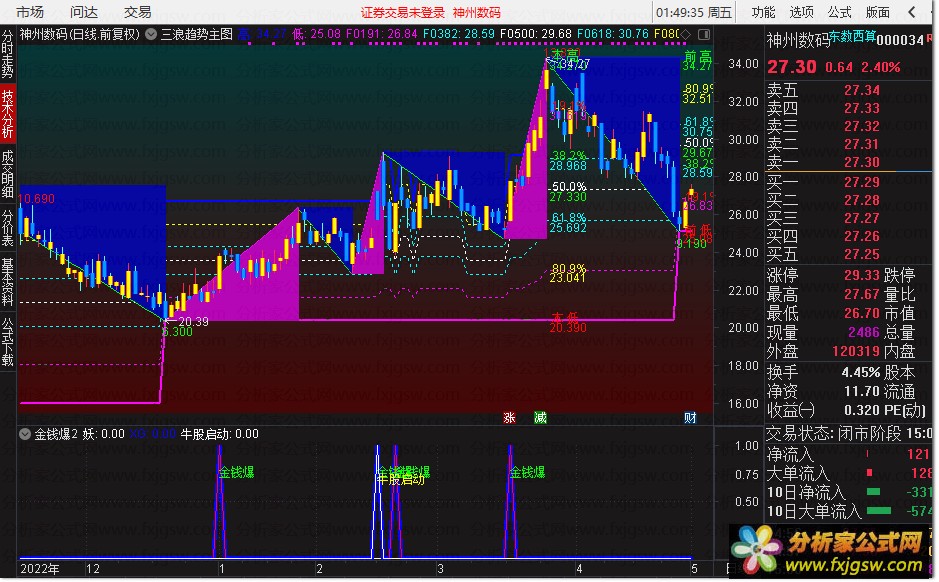The height and width of the screenshot is (582, 939).
Task: Click the 净流入 row
Action: (849, 454)
